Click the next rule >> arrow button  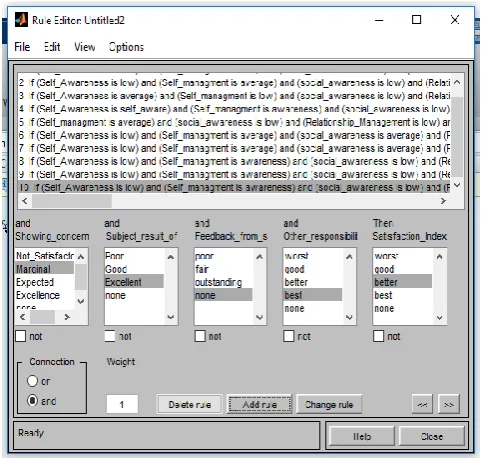click(x=449, y=404)
